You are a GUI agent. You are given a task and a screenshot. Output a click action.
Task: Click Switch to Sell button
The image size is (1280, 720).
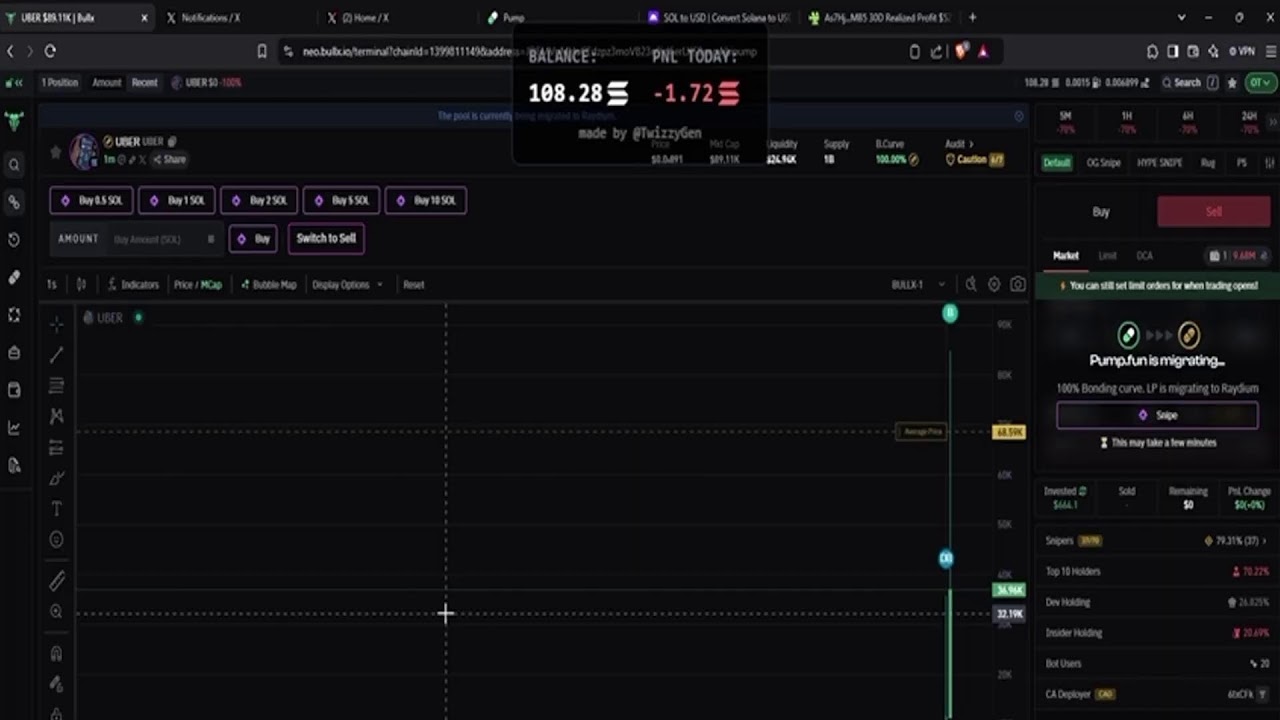326,239
